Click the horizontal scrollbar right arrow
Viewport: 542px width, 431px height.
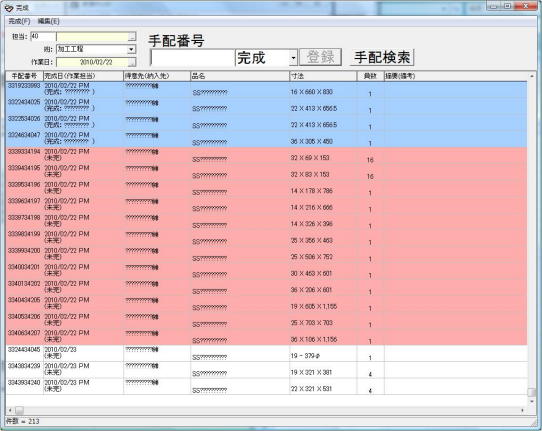(522, 410)
